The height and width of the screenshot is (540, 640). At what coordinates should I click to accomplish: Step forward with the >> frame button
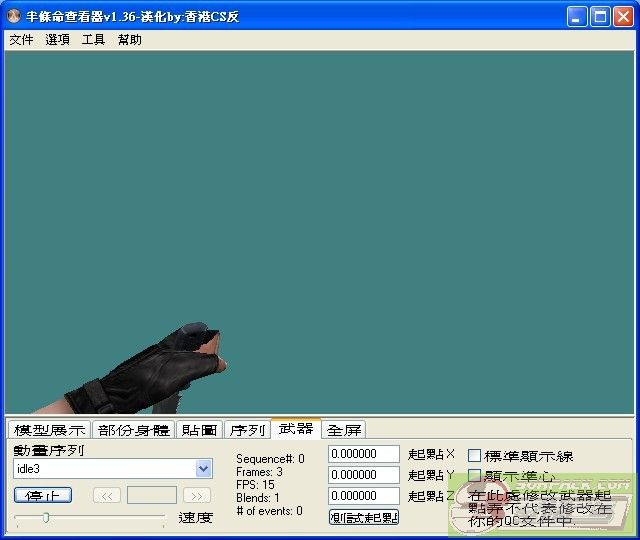pos(197,496)
